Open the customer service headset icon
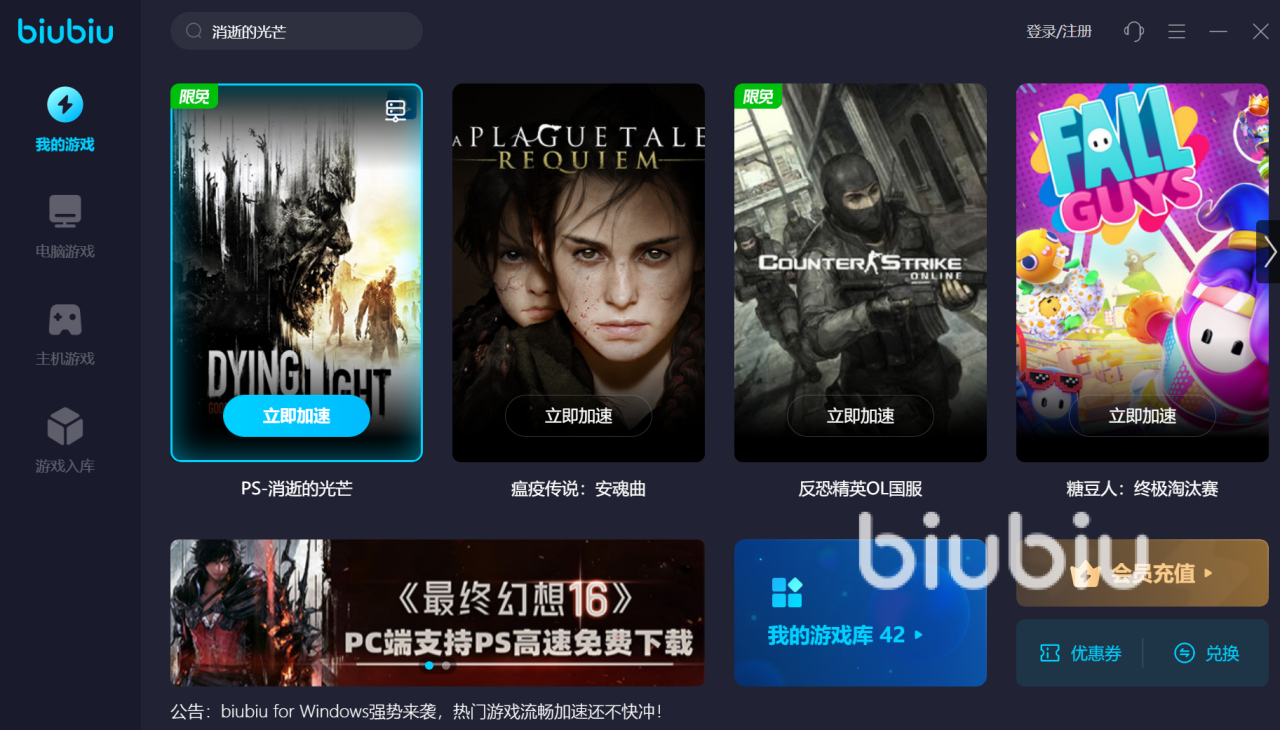The width and height of the screenshot is (1280, 730). (1133, 31)
